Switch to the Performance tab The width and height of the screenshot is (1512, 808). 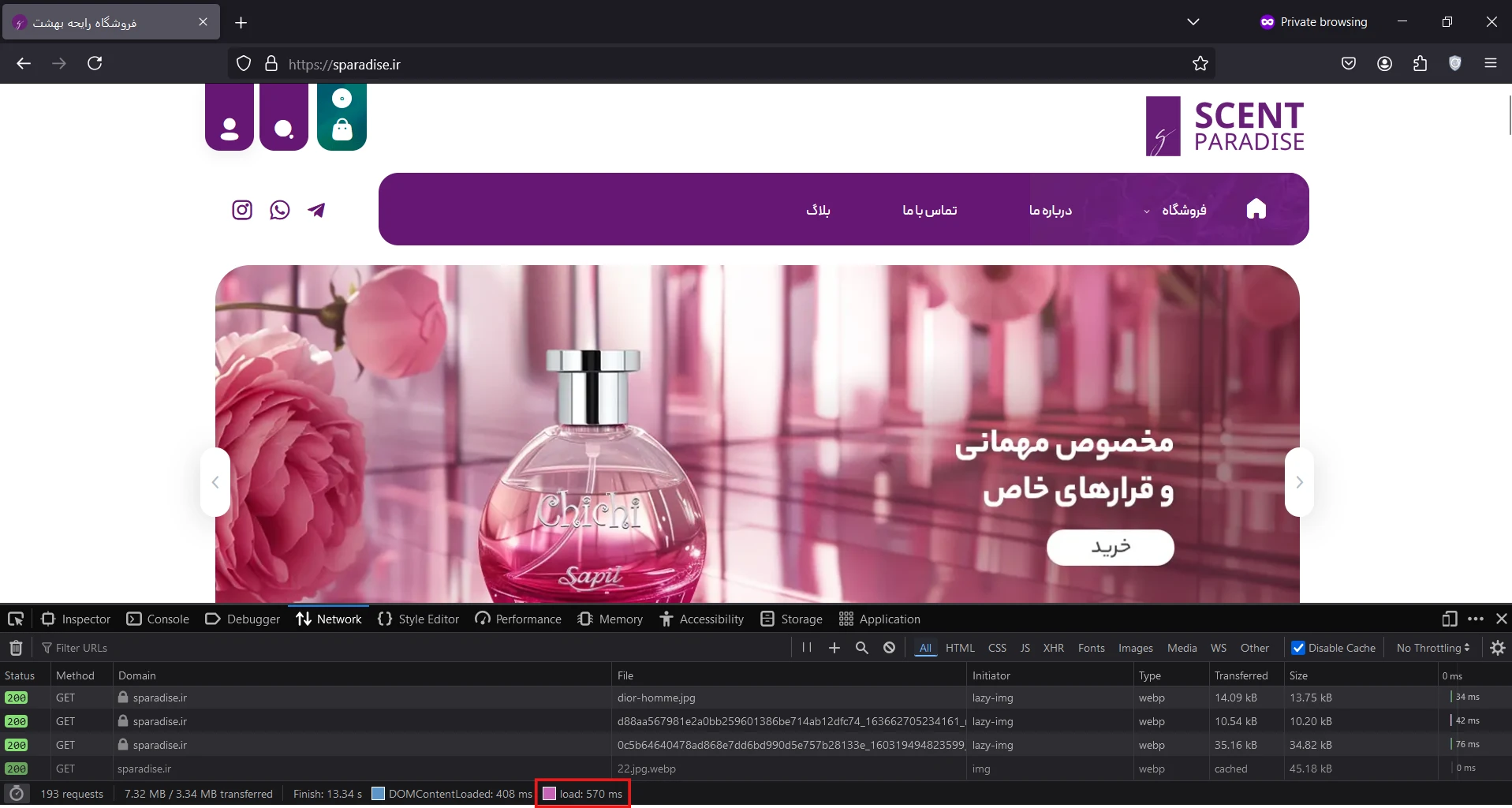tap(518, 619)
